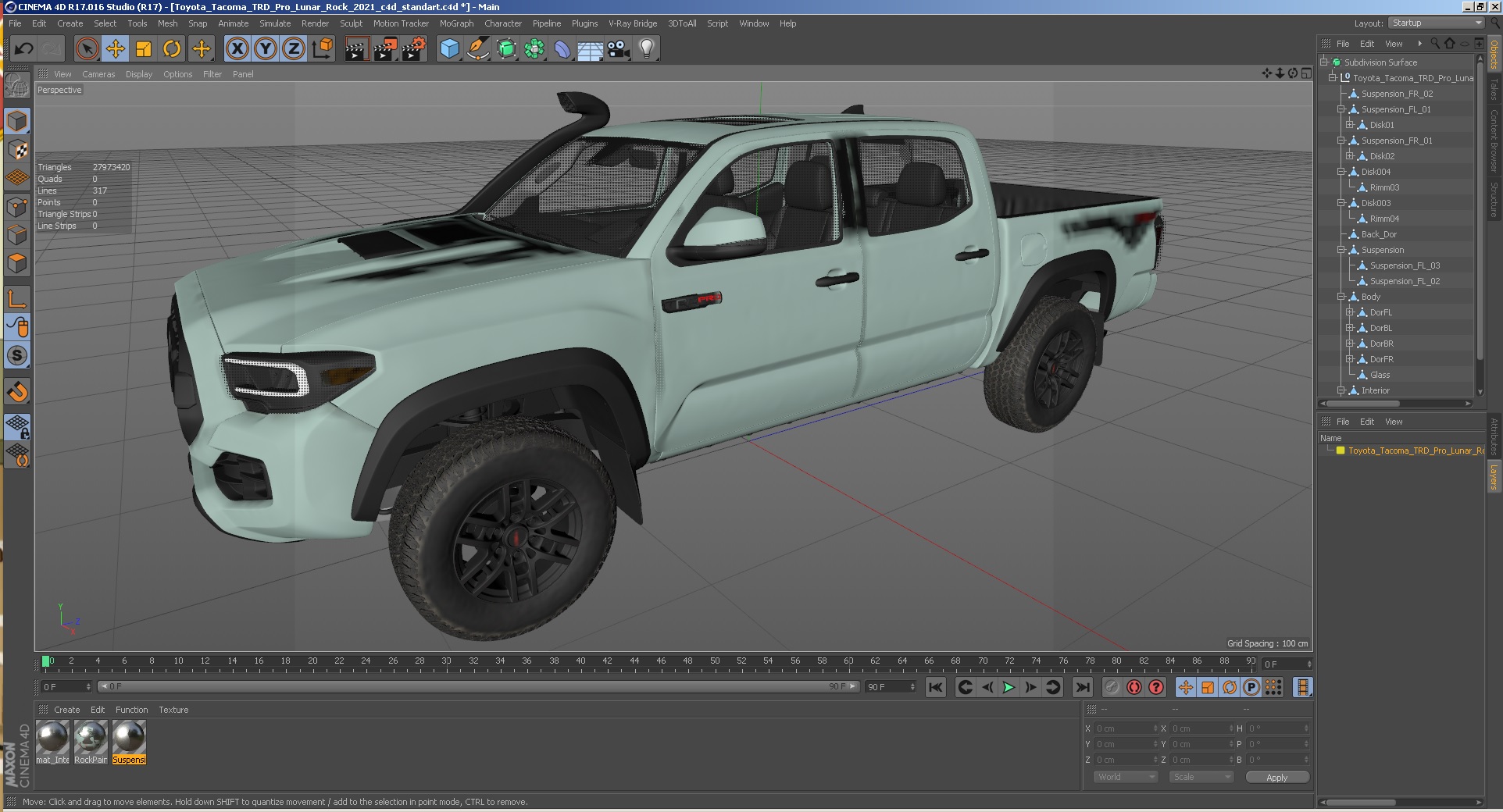Open the spline pen tool
This screenshot has height=812, width=1503.
[477, 49]
